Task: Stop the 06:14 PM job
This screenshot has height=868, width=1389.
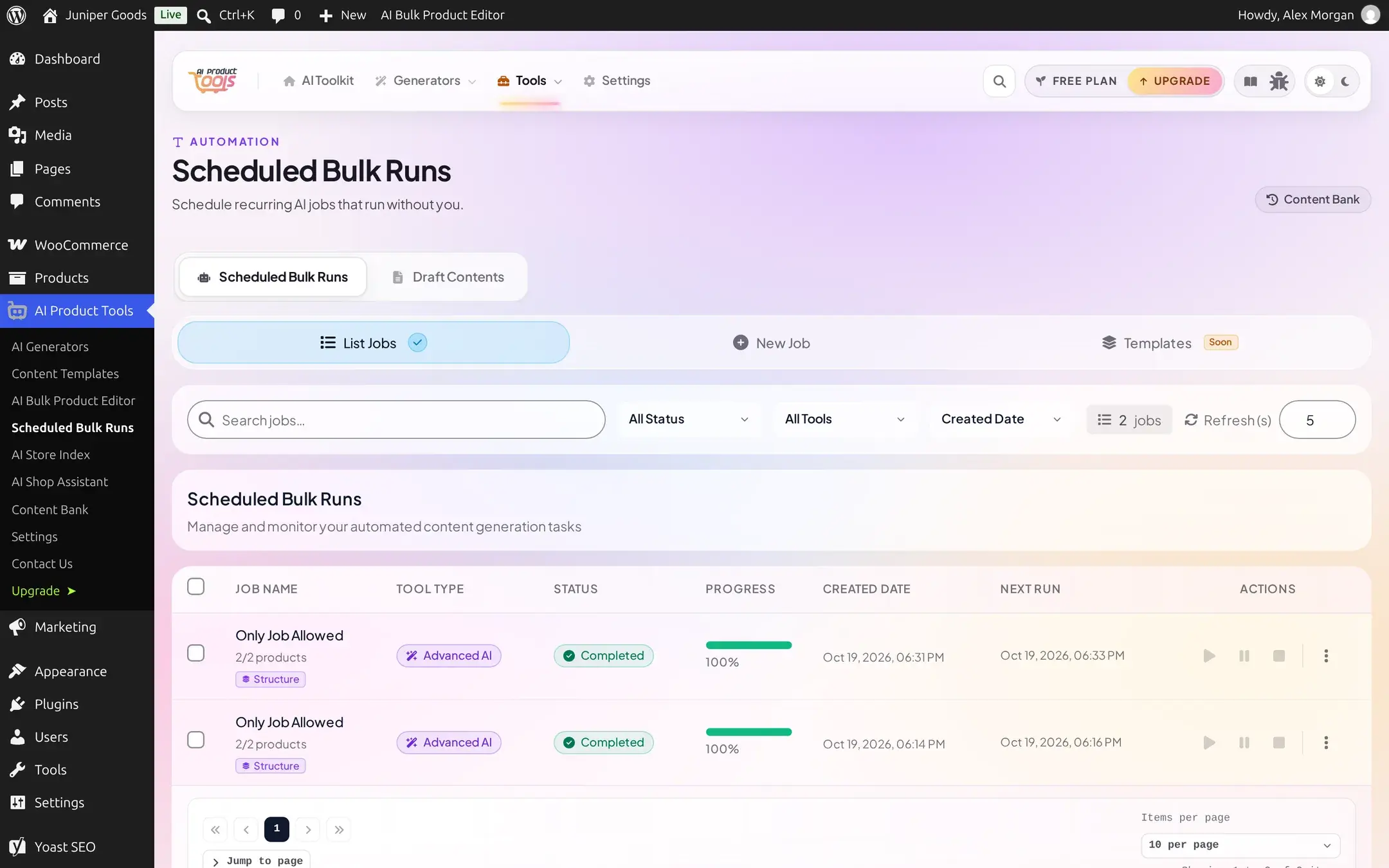Action: (x=1278, y=743)
